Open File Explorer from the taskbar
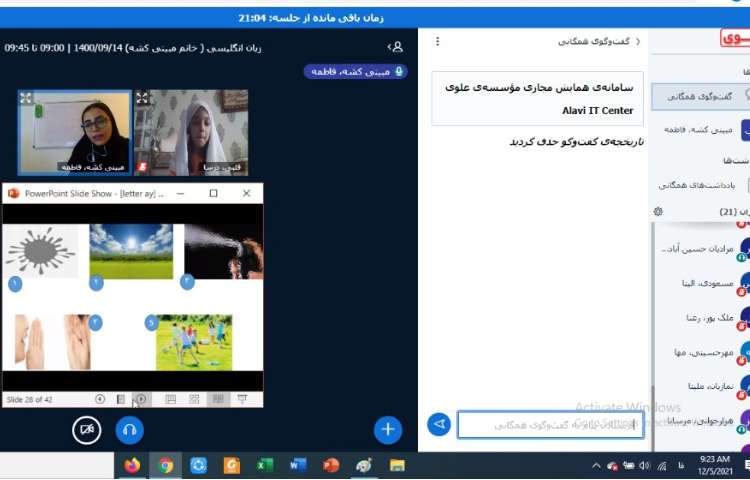Viewport: 750px width, 480px height. pos(397,465)
